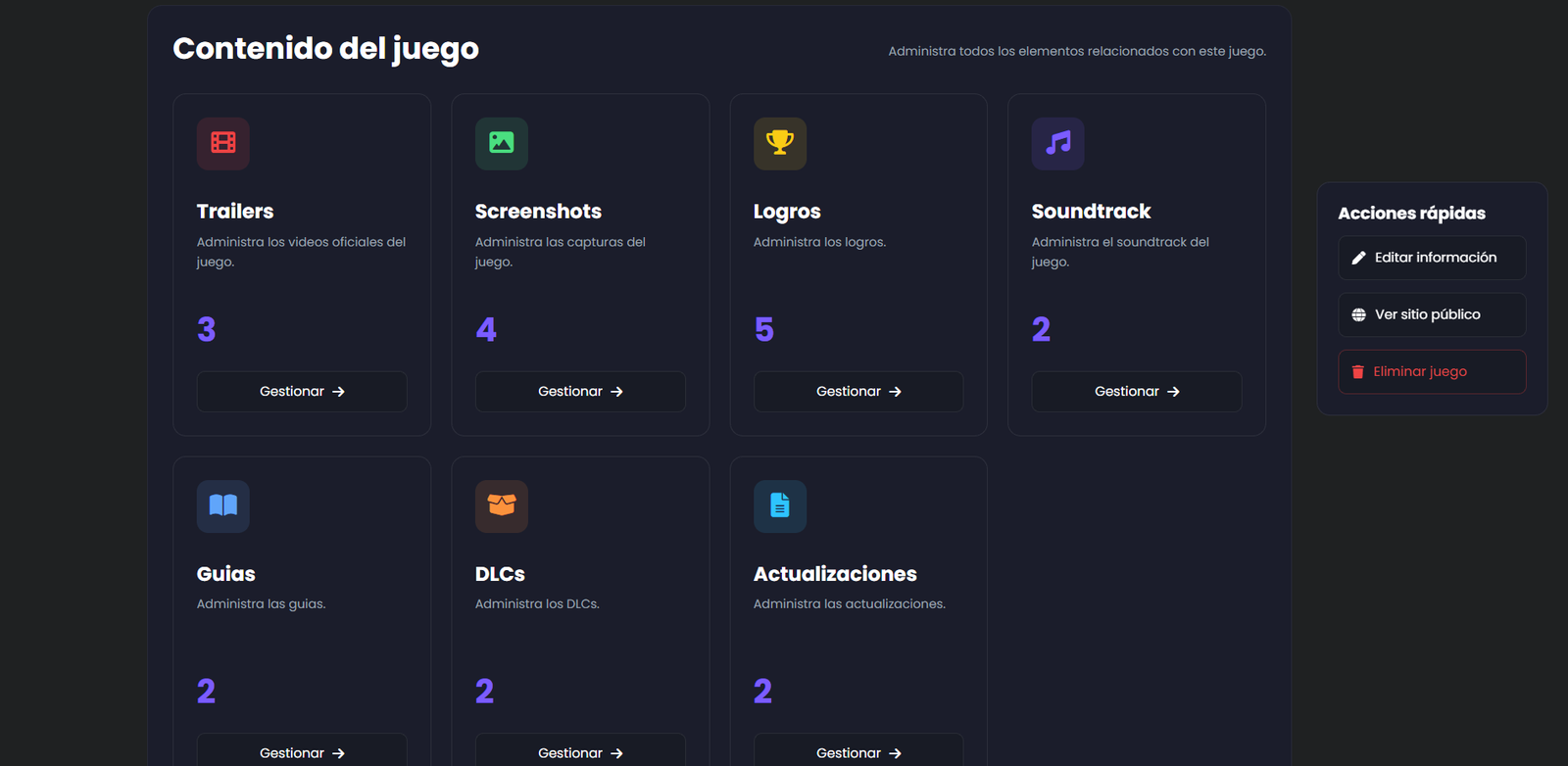Click the Contenido del juego heading
1568x766 pixels.
tap(325, 49)
